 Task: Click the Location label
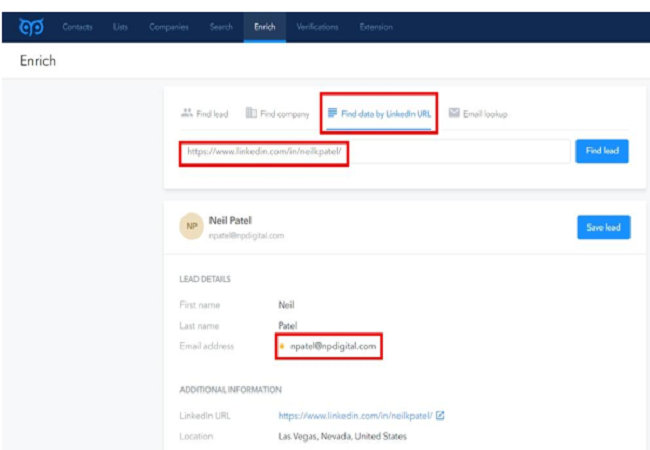[x=196, y=436]
